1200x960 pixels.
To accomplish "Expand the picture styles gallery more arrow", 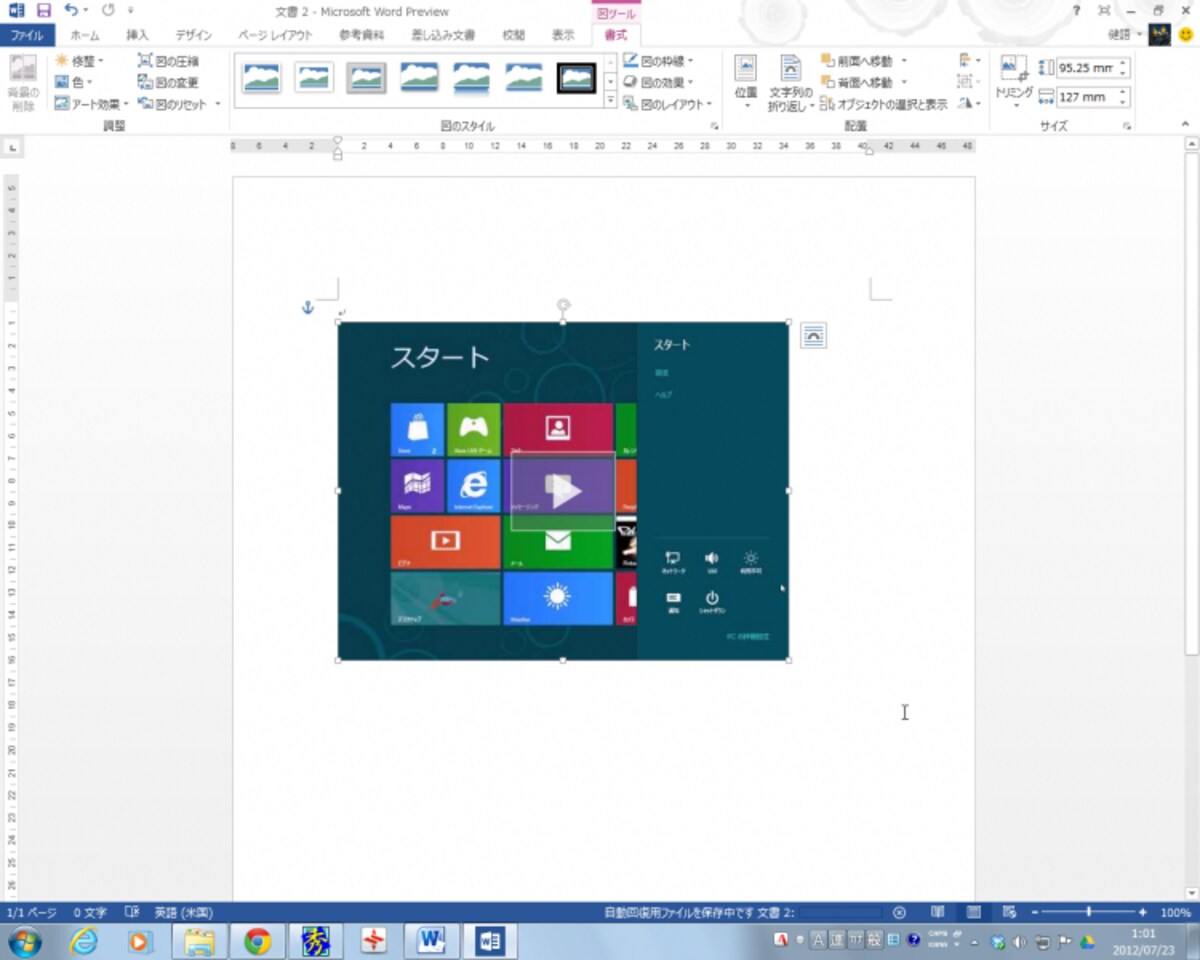I will coord(610,98).
